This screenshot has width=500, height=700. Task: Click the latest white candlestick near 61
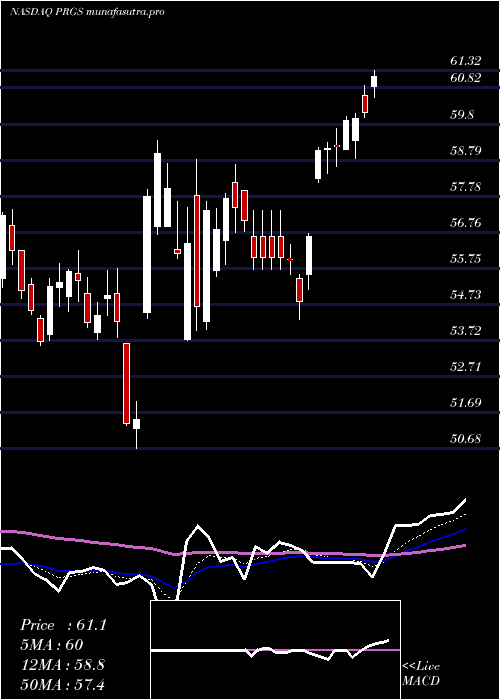374,81
